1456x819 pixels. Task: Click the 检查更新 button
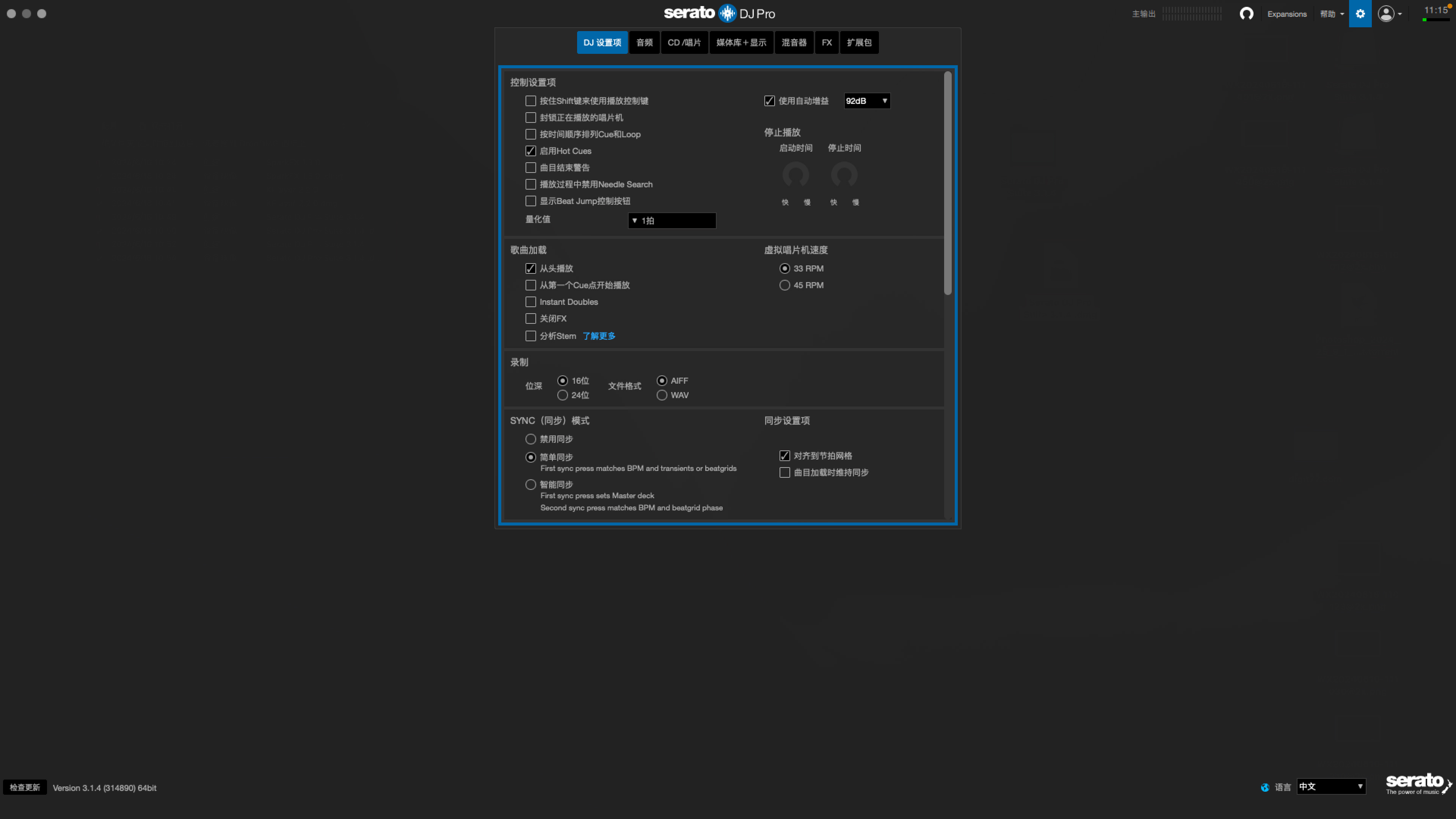tap(25, 788)
